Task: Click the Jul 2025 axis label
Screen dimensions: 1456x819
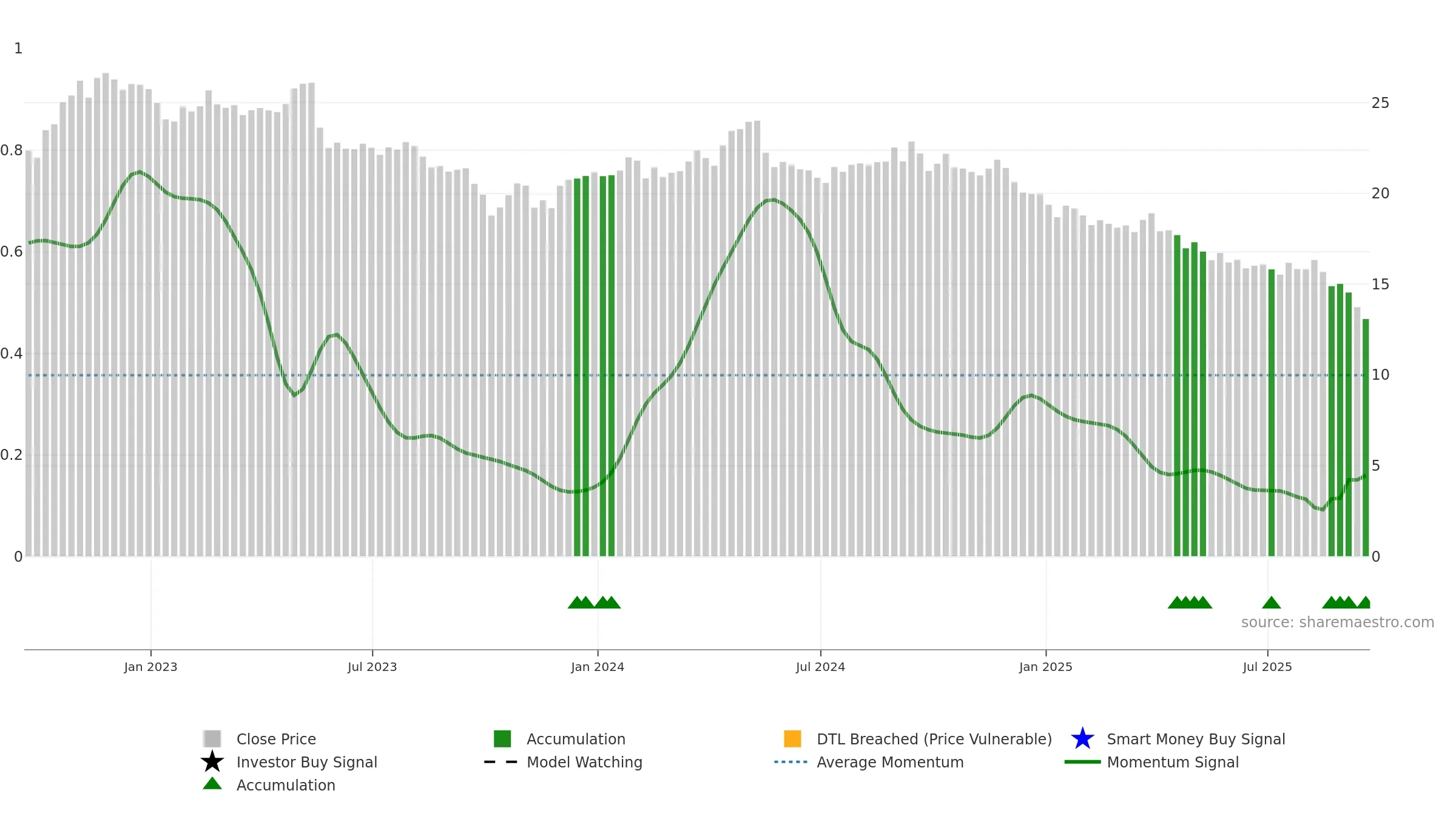Action: pos(1267,667)
